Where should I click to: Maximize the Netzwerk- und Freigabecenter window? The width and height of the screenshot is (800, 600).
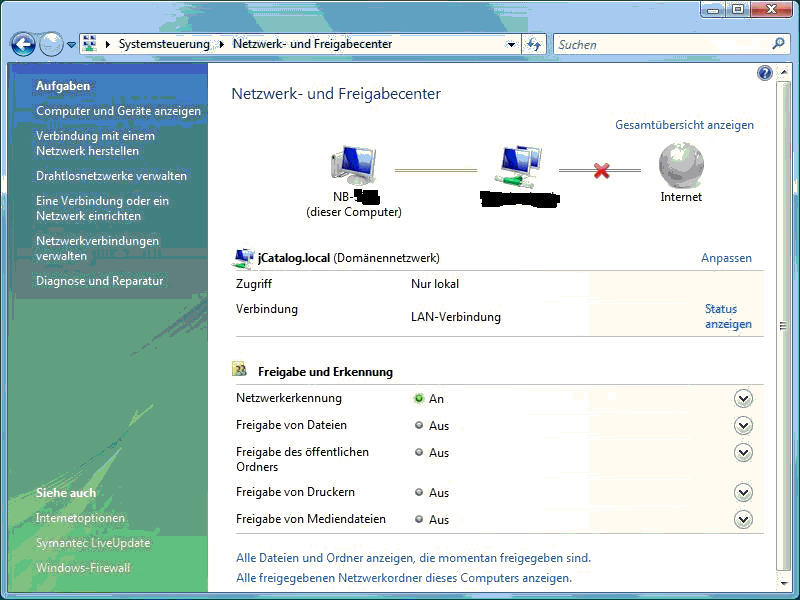(x=738, y=10)
